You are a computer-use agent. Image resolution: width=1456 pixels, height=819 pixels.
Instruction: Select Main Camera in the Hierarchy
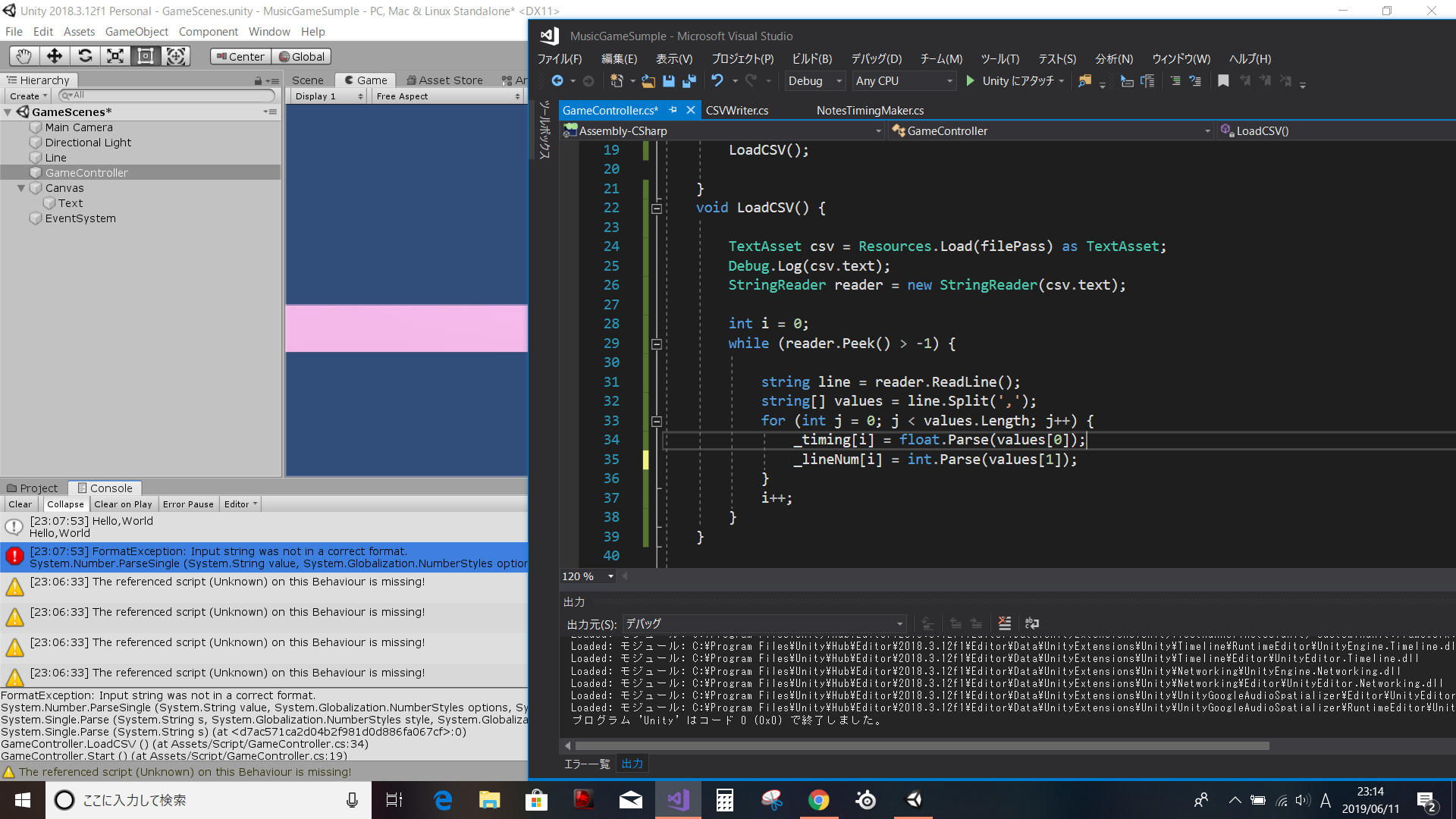point(78,127)
